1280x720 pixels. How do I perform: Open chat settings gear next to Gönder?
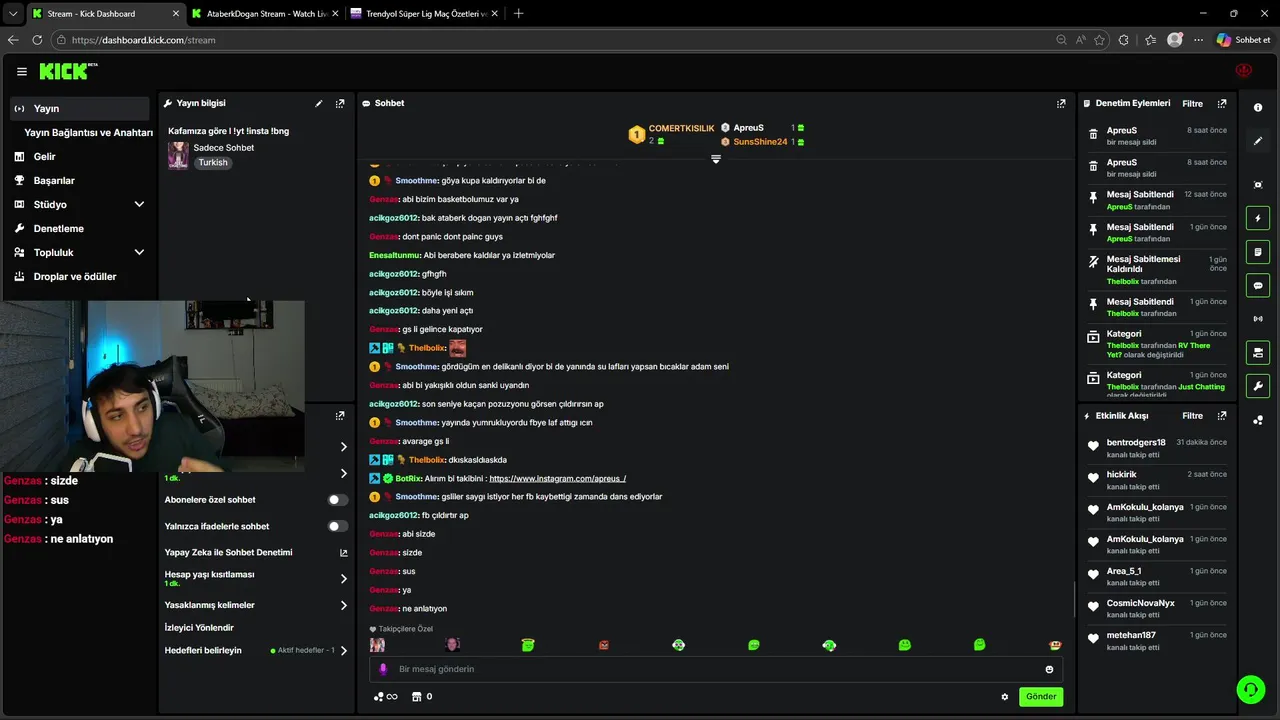1005,697
